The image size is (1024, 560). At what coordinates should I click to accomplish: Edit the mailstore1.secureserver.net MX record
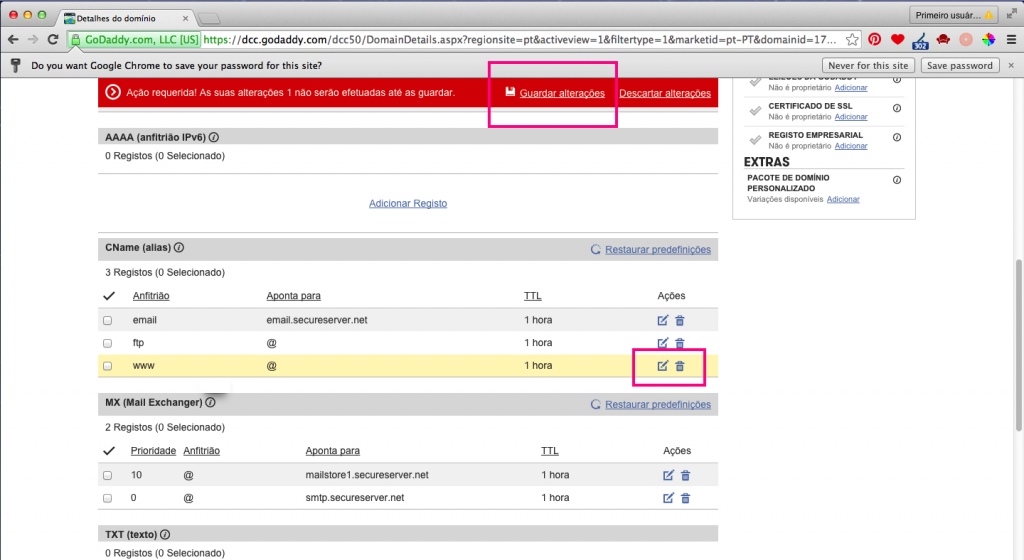[668, 475]
